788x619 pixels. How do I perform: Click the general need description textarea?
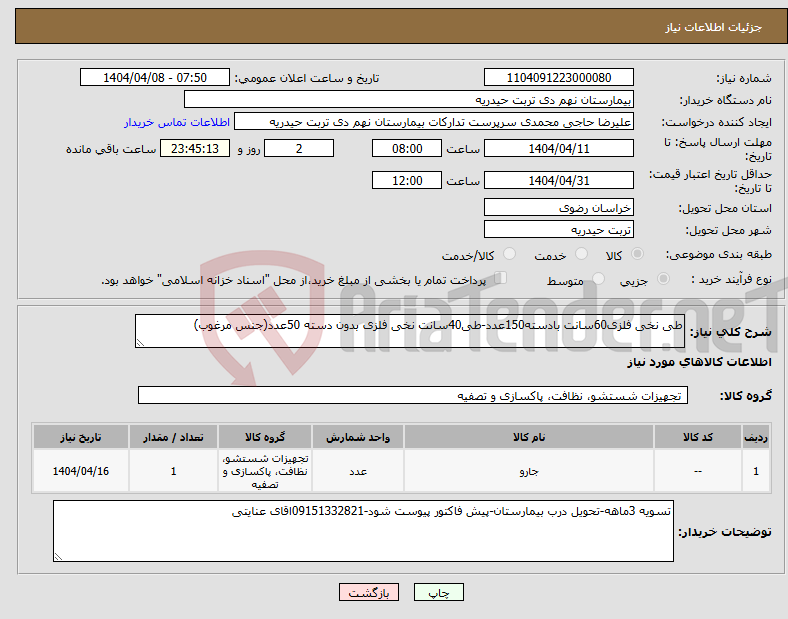pos(410,331)
